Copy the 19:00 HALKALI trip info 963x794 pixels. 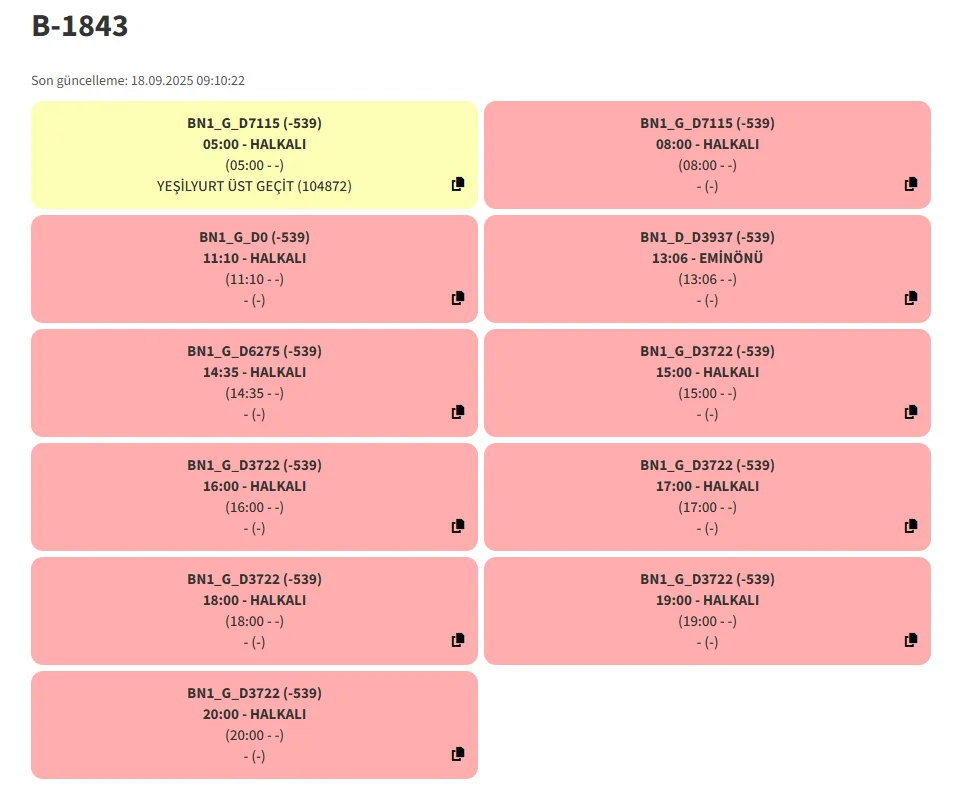(911, 640)
